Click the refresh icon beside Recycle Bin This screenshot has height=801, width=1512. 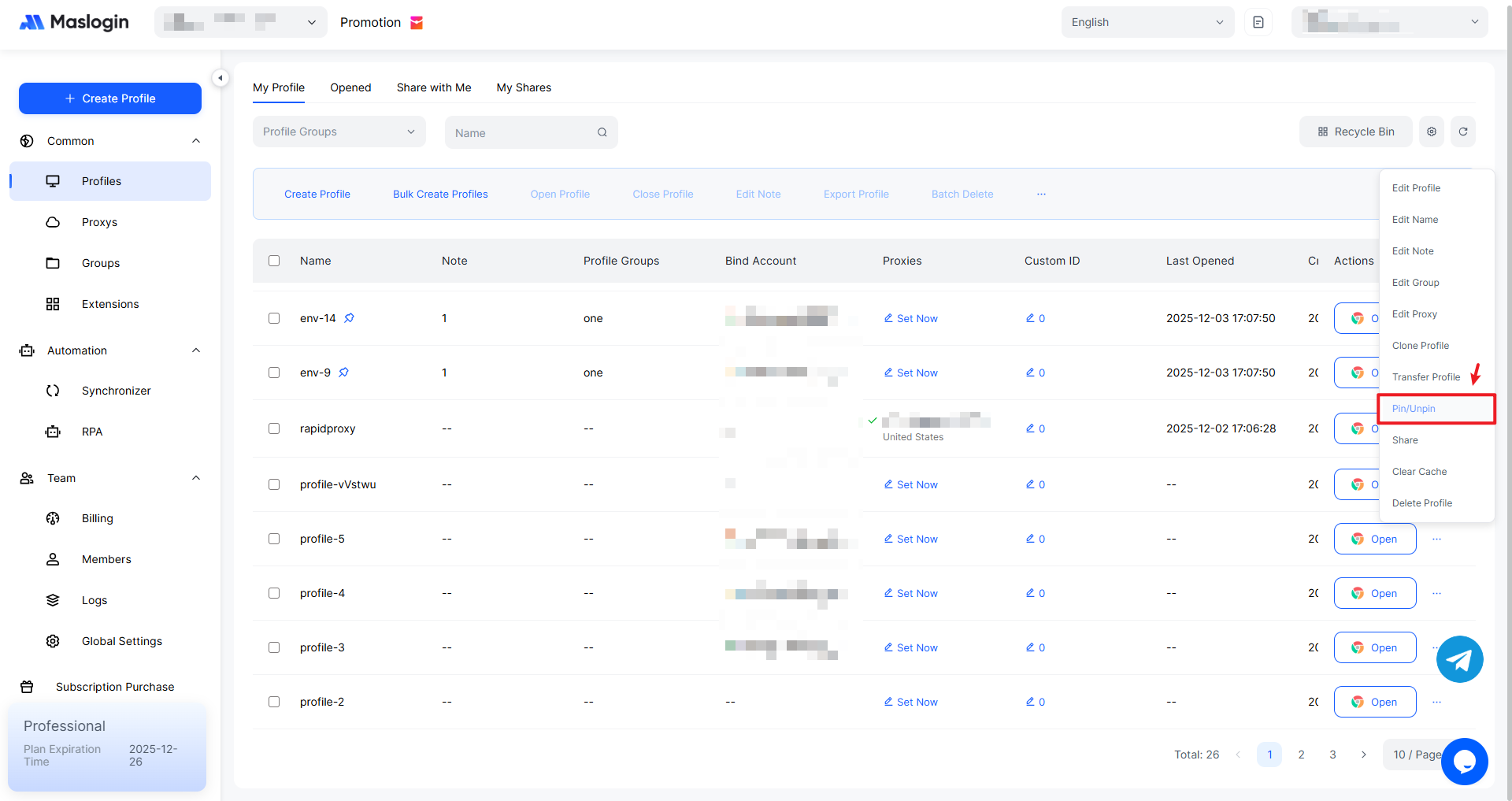tap(1462, 132)
